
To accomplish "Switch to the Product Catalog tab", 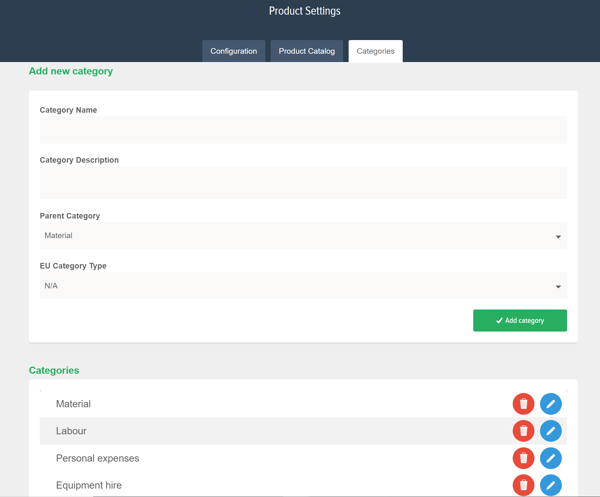I will click(307, 51).
